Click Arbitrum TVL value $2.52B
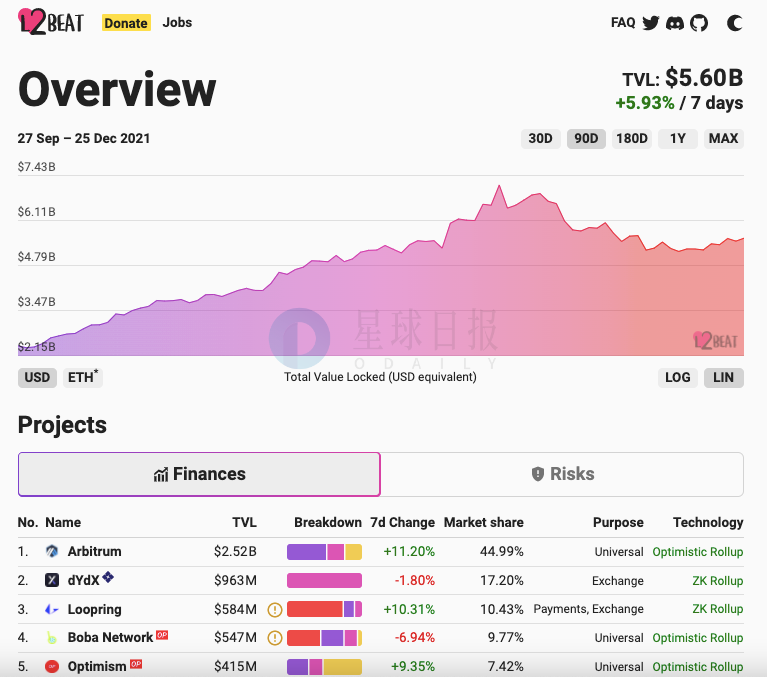767x677 pixels. 235,552
